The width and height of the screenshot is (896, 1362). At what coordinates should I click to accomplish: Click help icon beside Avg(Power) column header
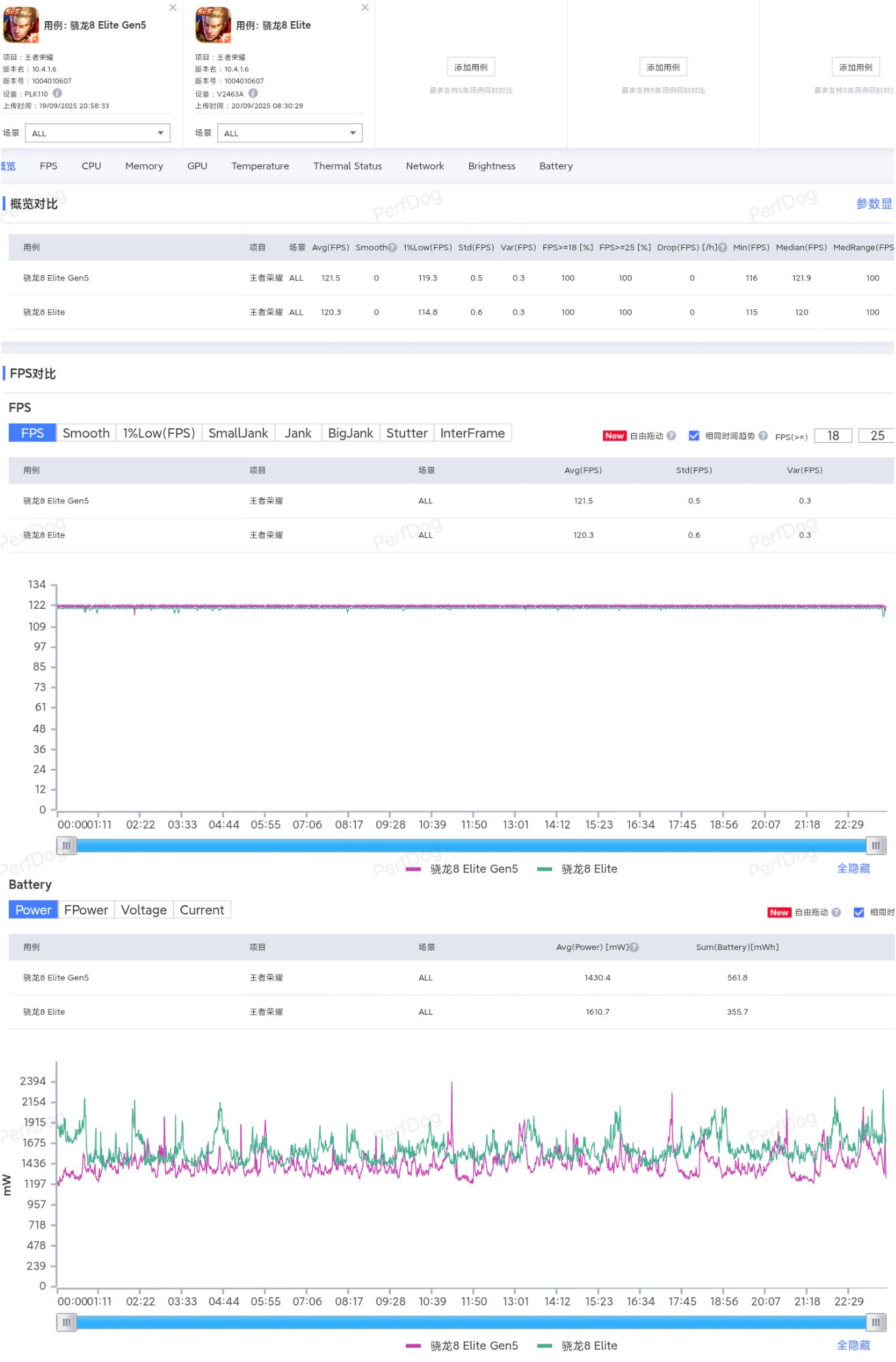(635, 947)
